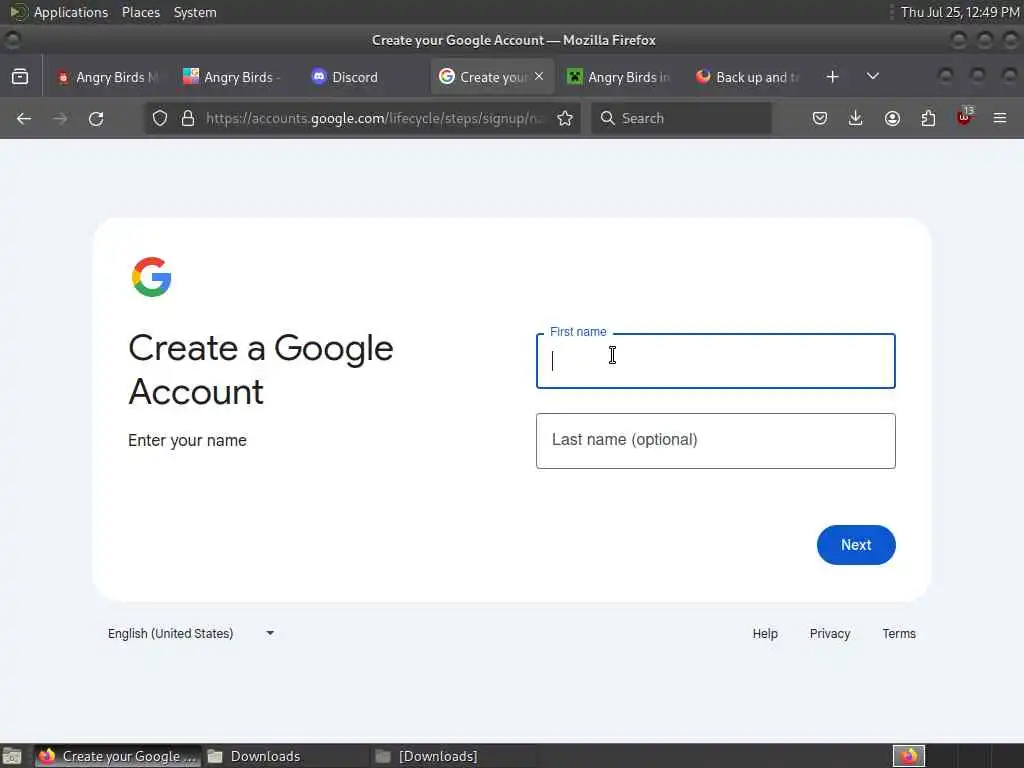Click the Firefox workspace switcher thumbnail
Screen dimensions: 1024x768
pyautogui.click(x=908, y=756)
